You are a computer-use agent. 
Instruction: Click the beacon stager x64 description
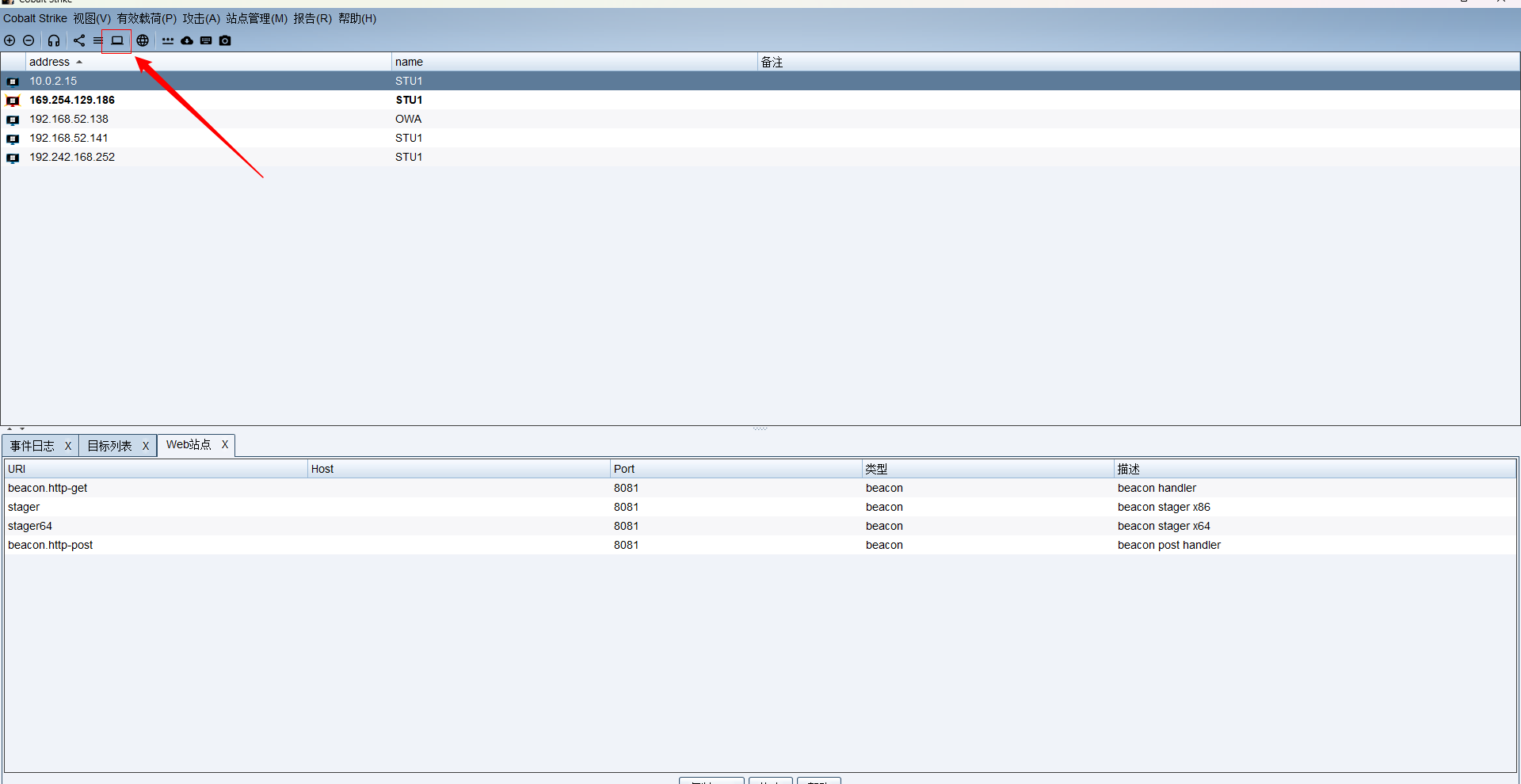click(1164, 526)
